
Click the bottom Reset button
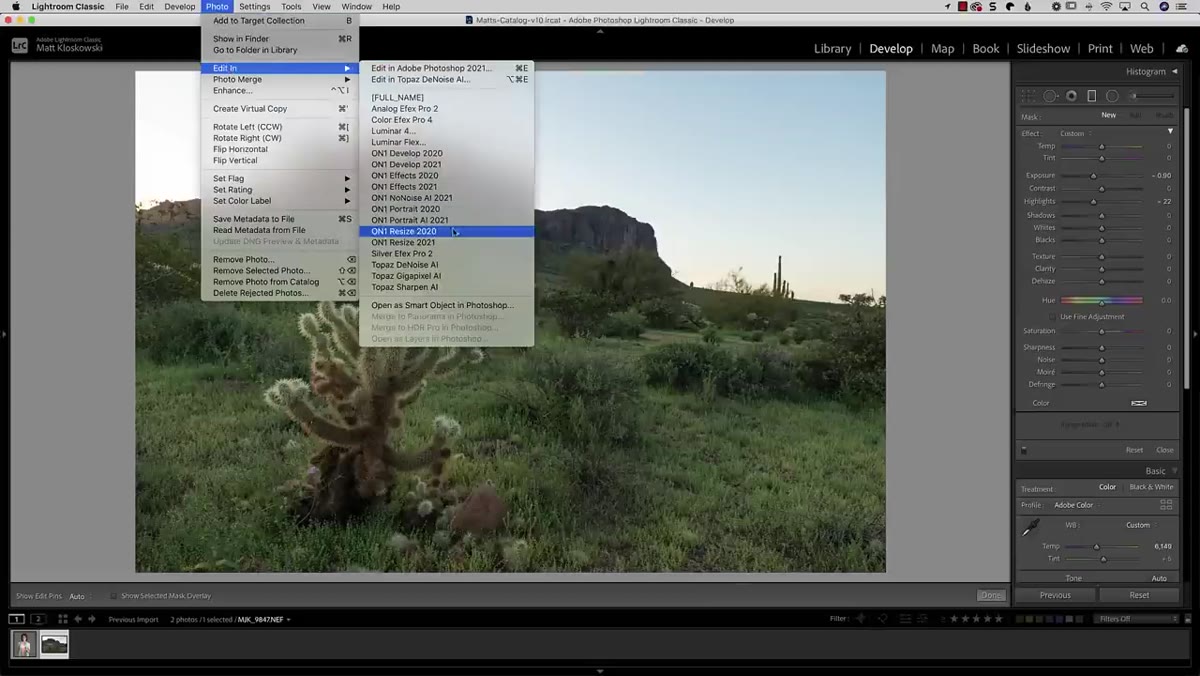tap(1139, 595)
